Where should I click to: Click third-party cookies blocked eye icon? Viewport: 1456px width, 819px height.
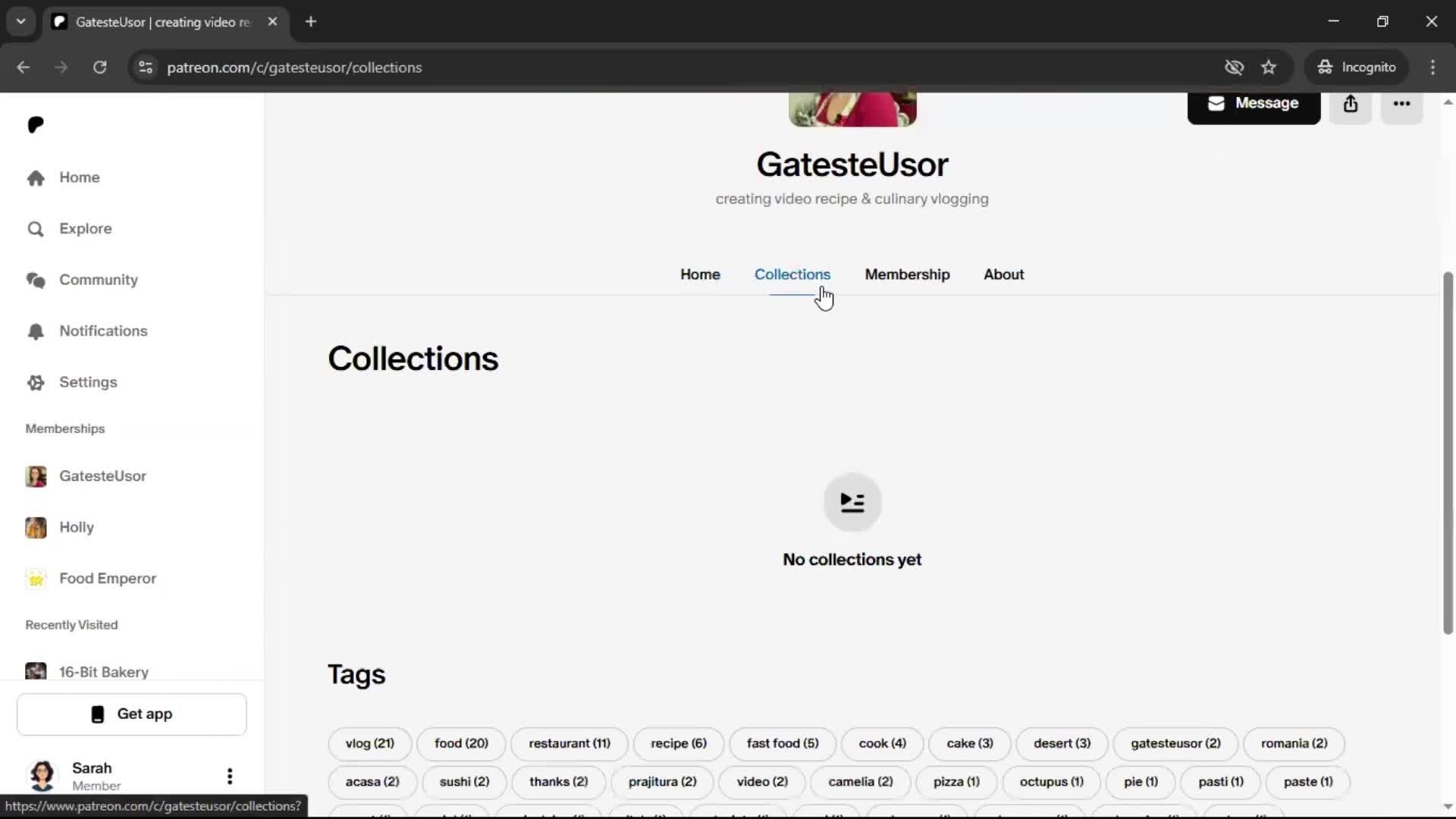(1234, 67)
